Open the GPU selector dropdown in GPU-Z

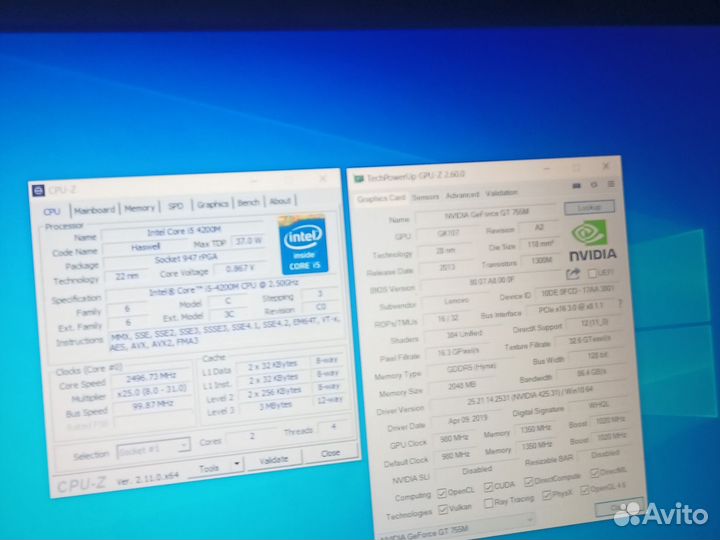click(x=456, y=529)
